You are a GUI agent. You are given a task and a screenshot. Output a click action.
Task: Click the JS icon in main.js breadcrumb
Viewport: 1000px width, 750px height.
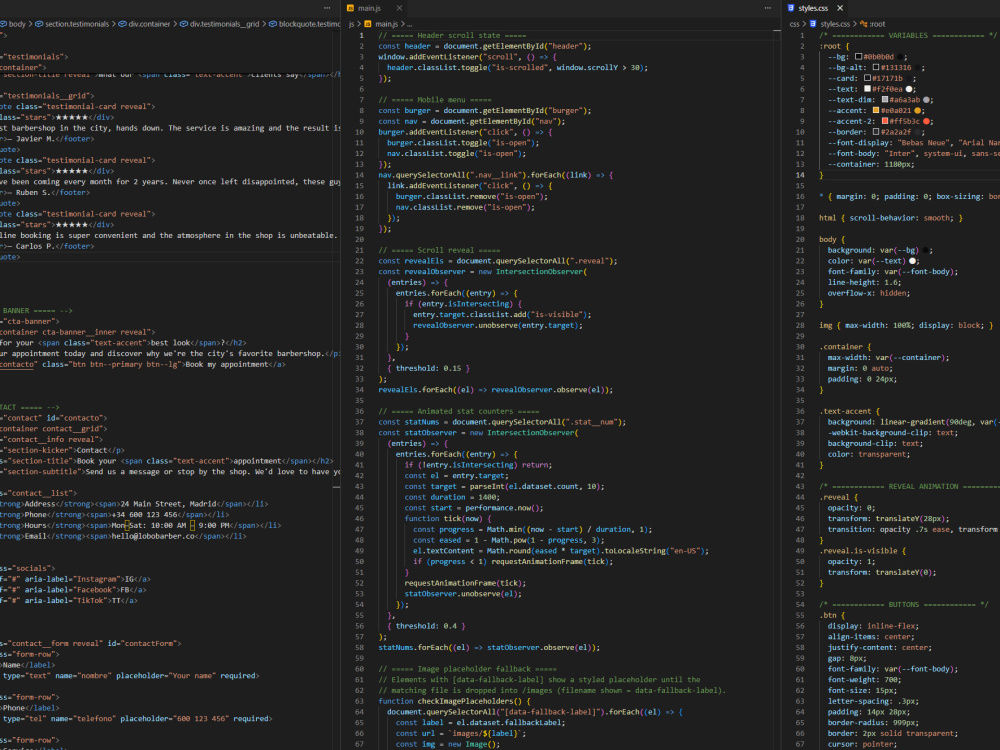click(368, 24)
